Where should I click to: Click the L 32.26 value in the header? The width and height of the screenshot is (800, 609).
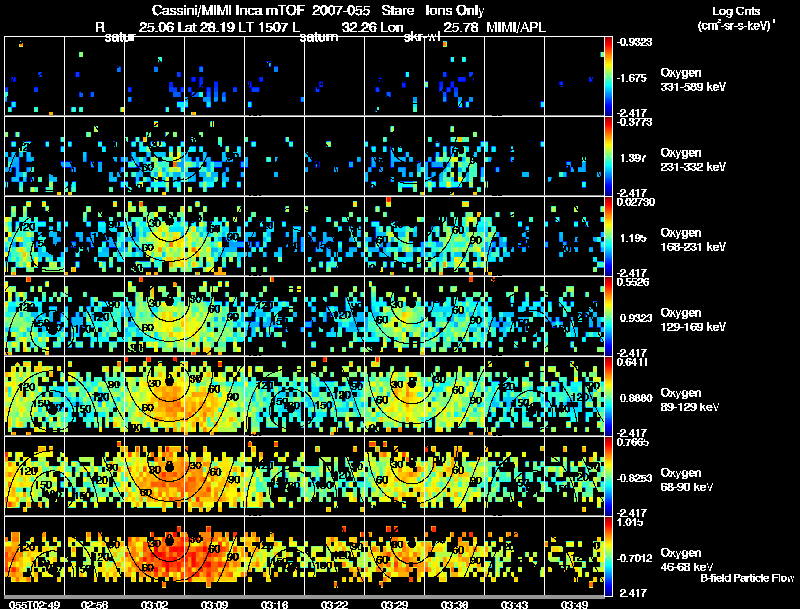point(332,27)
